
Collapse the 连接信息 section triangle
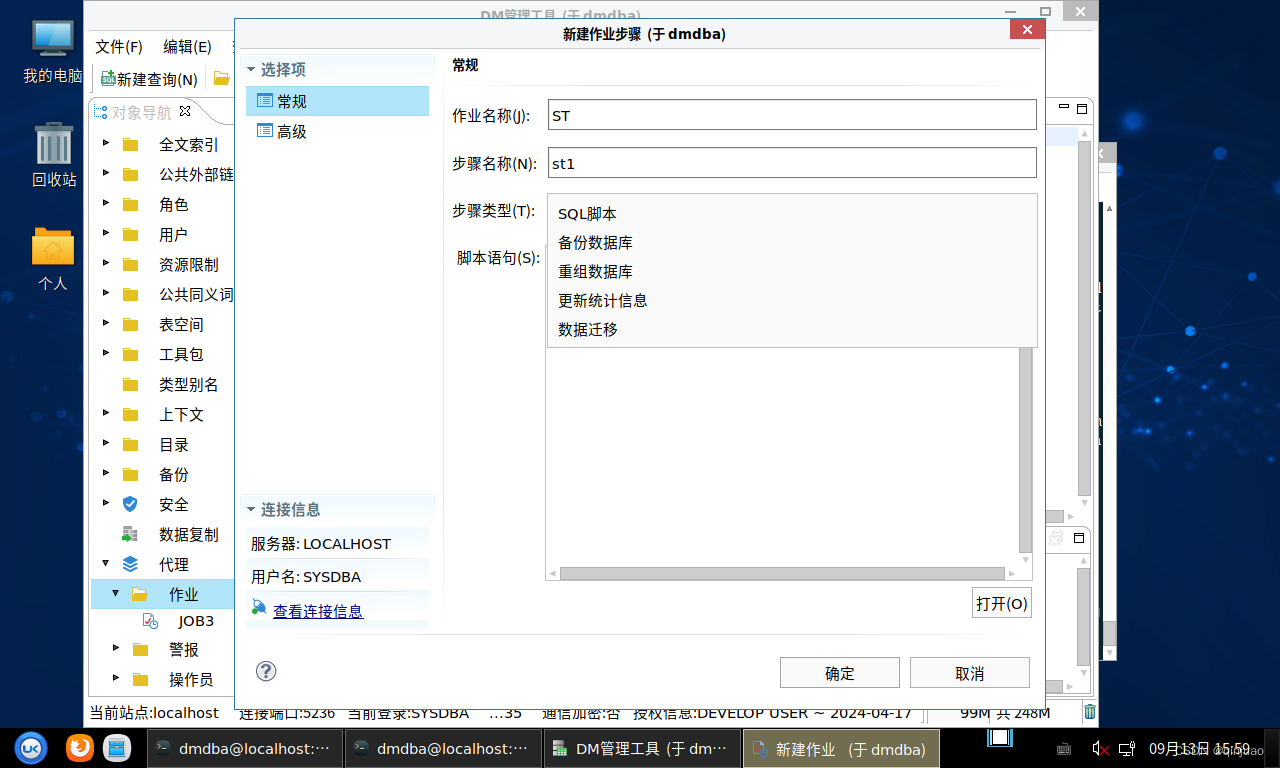pyautogui.click(x=251, y=510)
